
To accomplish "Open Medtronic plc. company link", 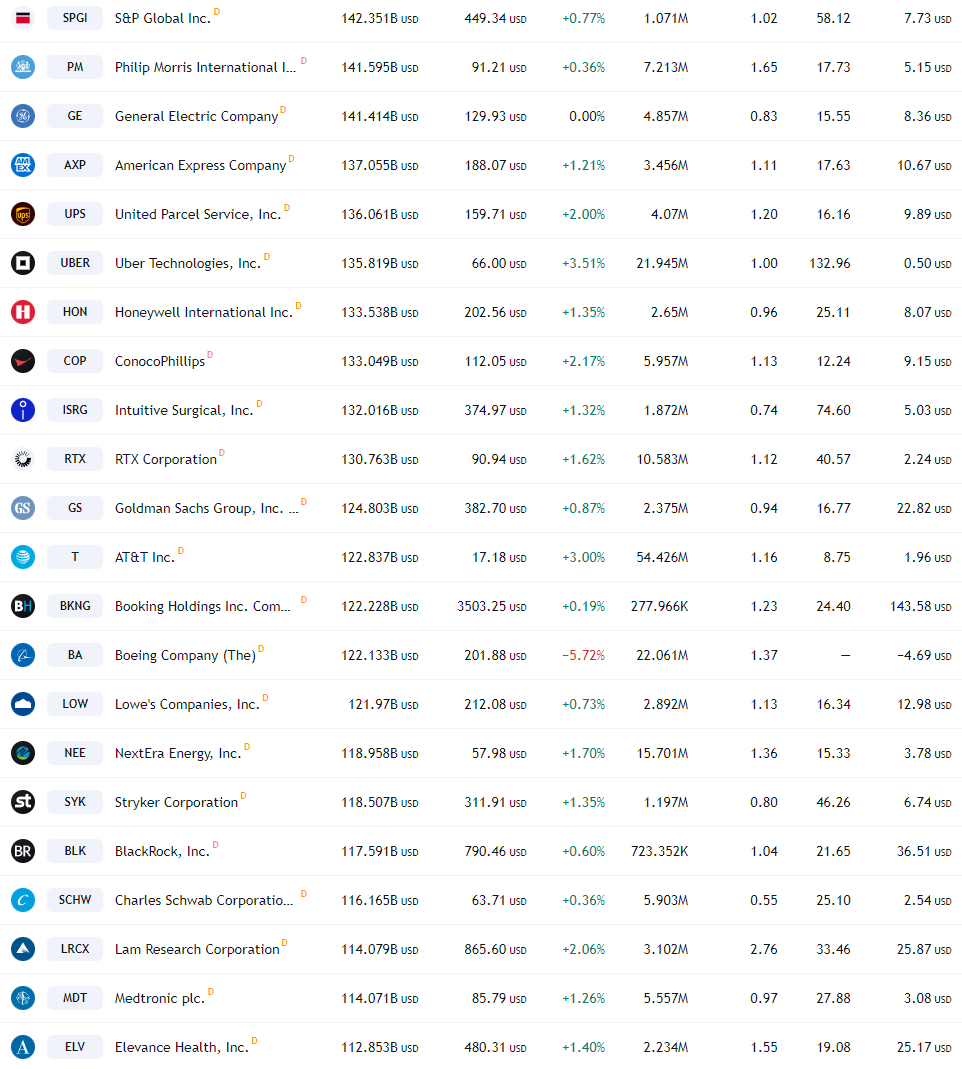I will (x=160, y=998).
